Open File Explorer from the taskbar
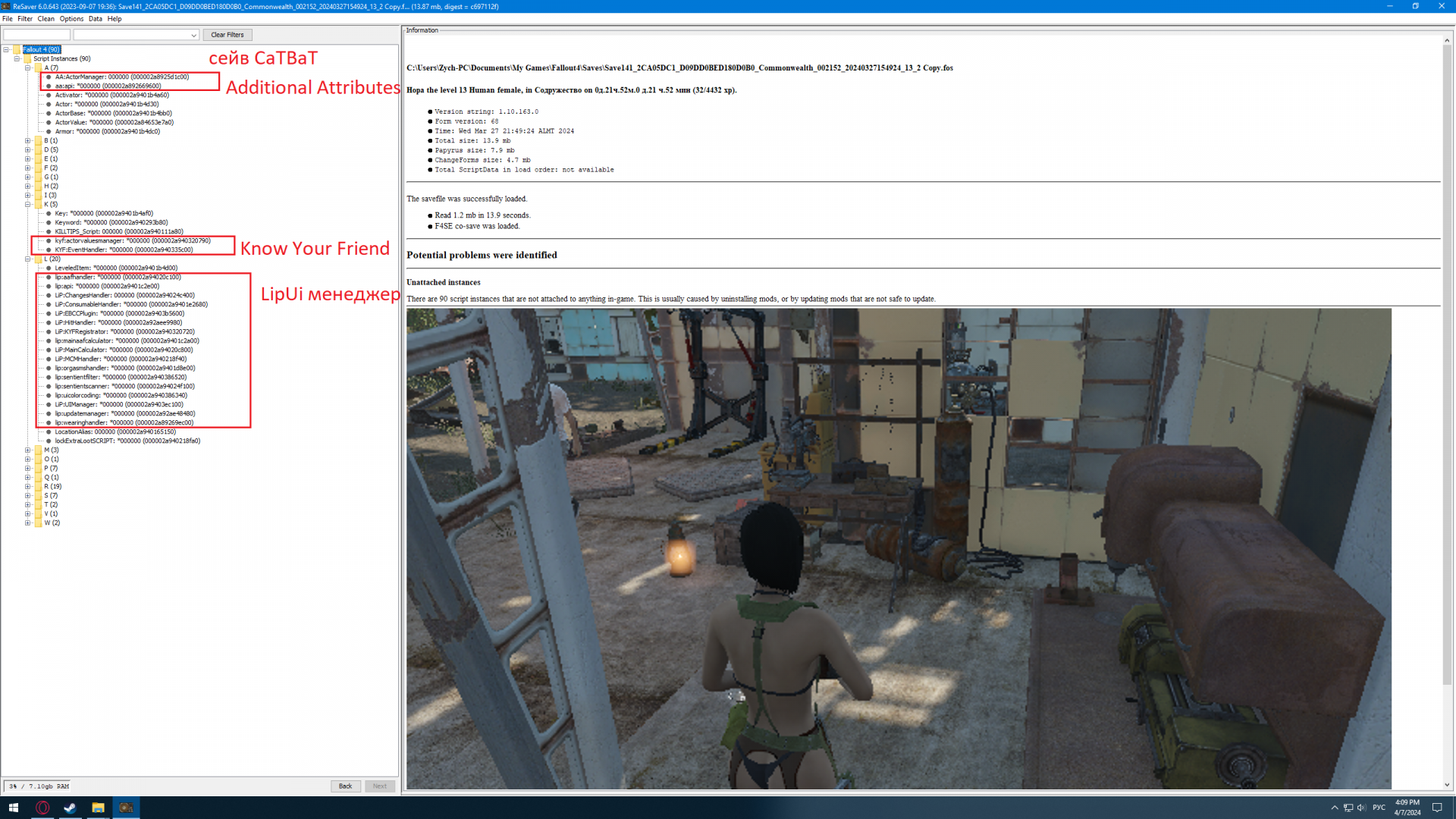This screenshot has width=1456, height=819. coord(98,808)
